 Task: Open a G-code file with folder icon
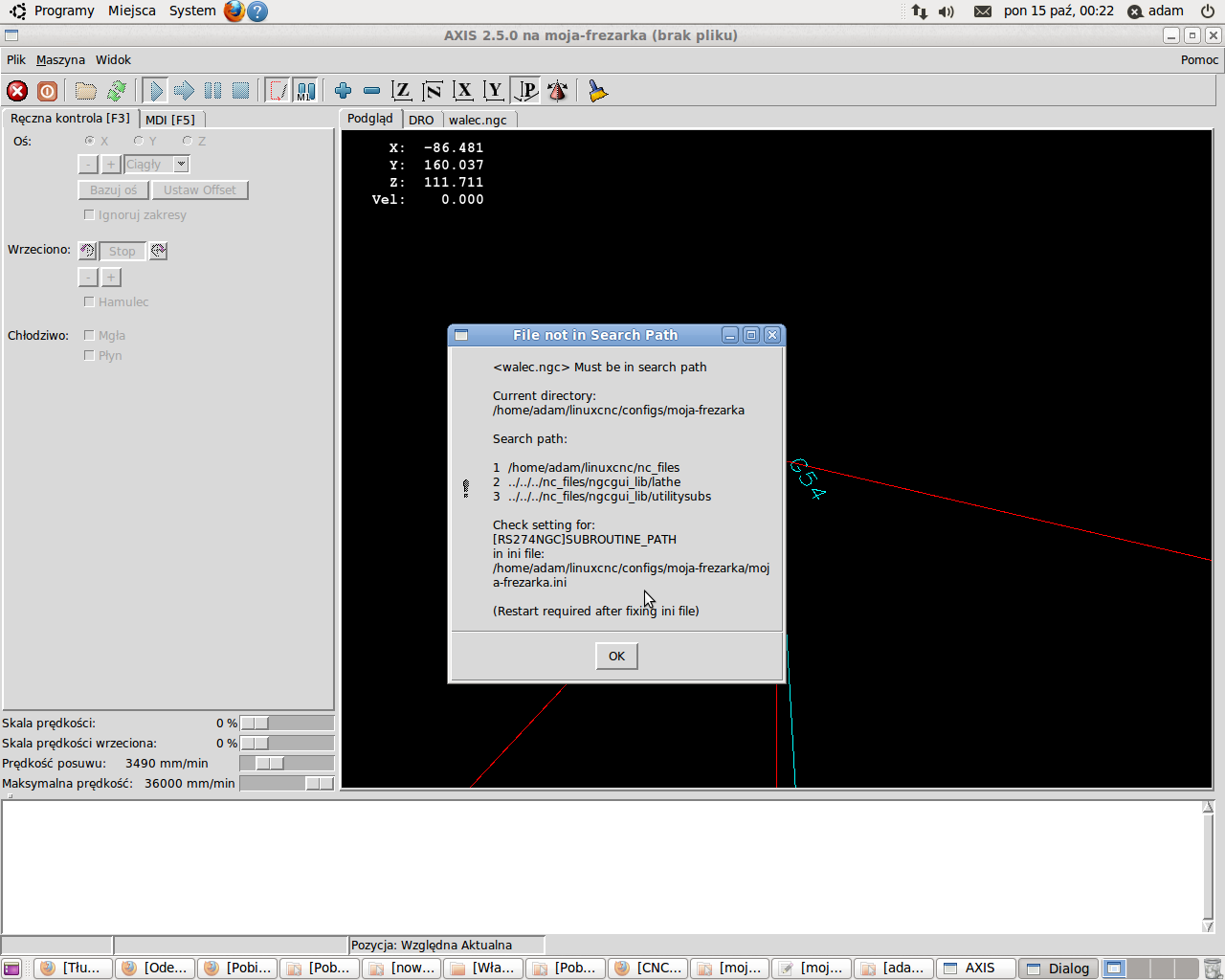click(x=86, y=91)
